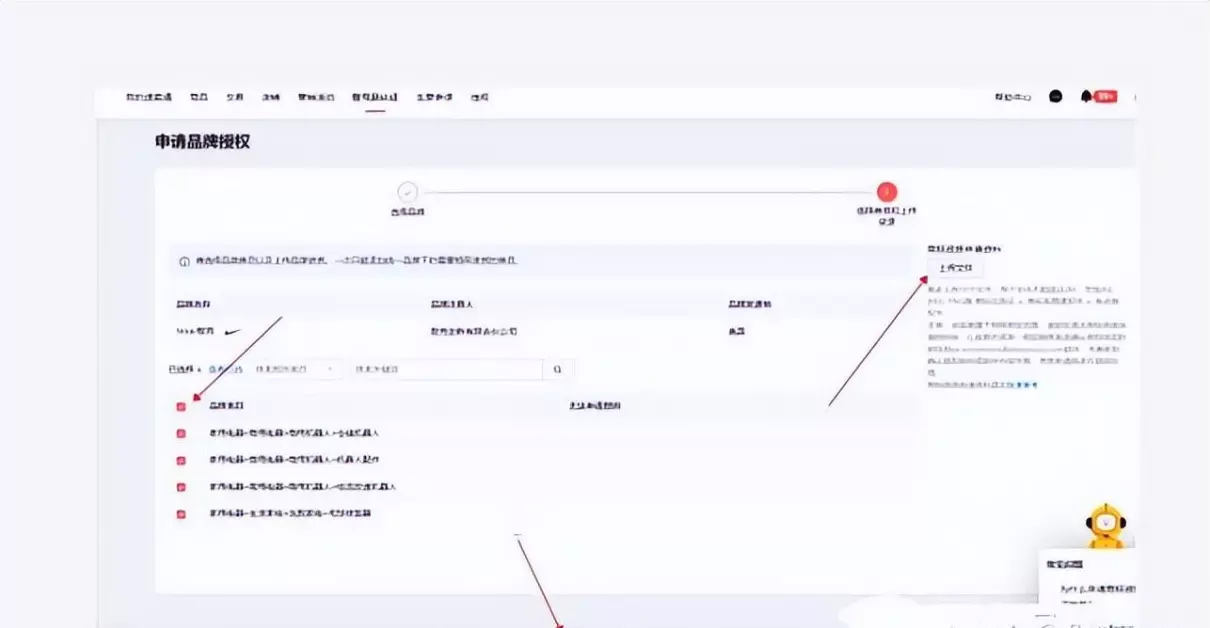This screenshot has height=628, width=1210.
Task: Uncheck the last category row checkbox
Action: tap(181, 514)
